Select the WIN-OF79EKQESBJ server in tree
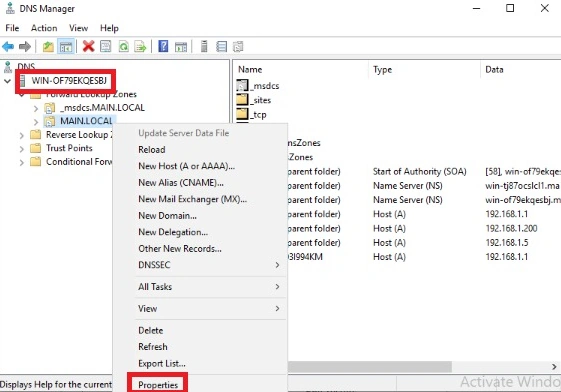 click(69, 81)
